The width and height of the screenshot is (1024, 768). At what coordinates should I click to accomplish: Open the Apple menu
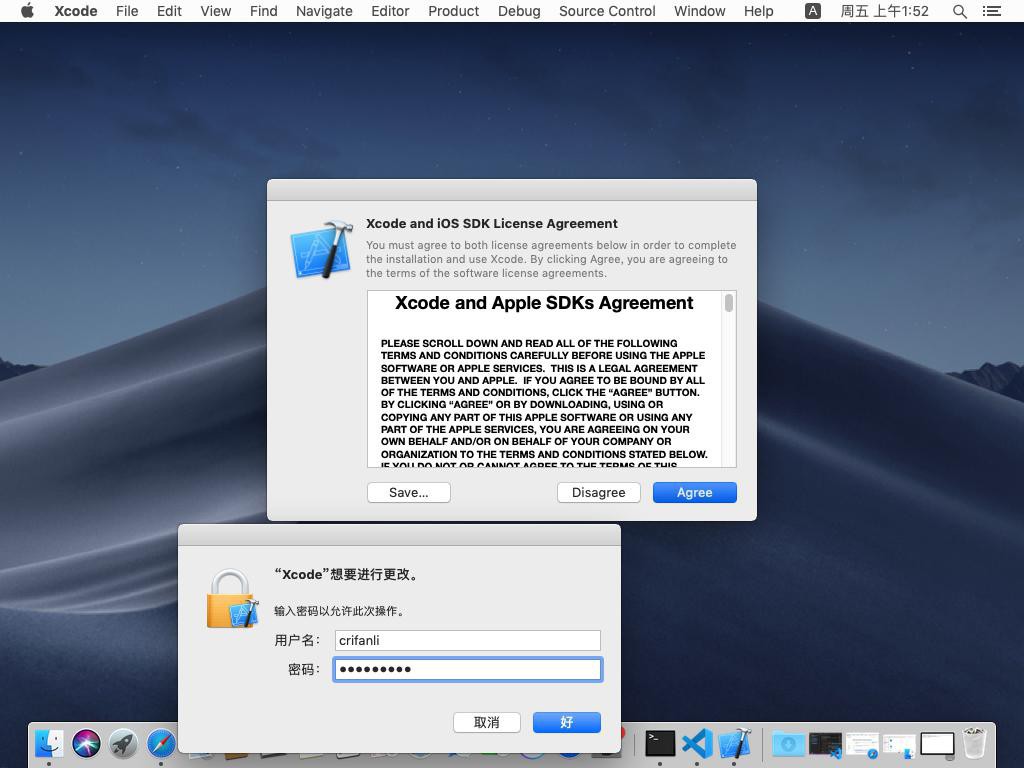27,11
